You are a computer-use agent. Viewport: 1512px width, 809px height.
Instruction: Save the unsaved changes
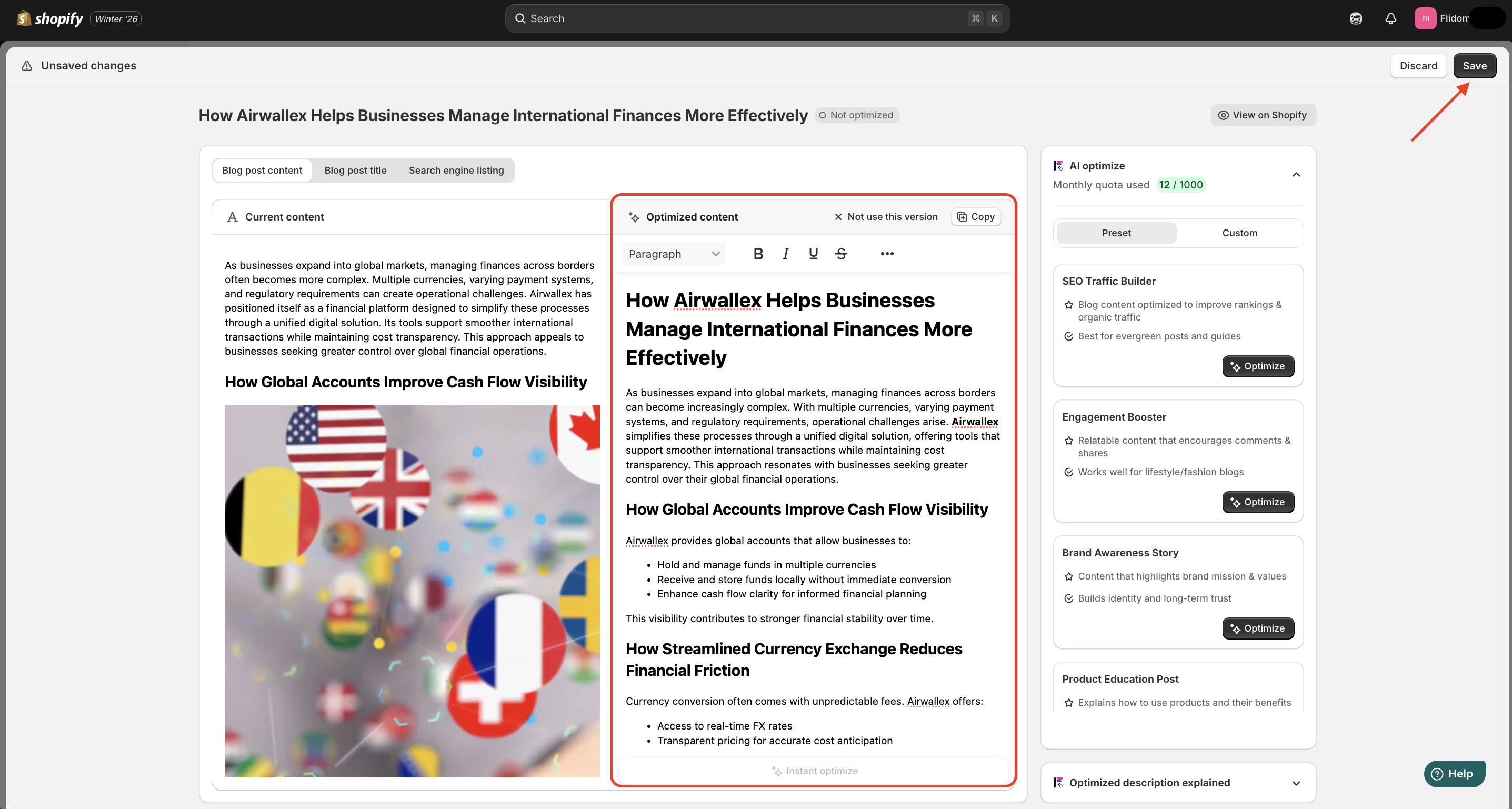point(1474,66)
